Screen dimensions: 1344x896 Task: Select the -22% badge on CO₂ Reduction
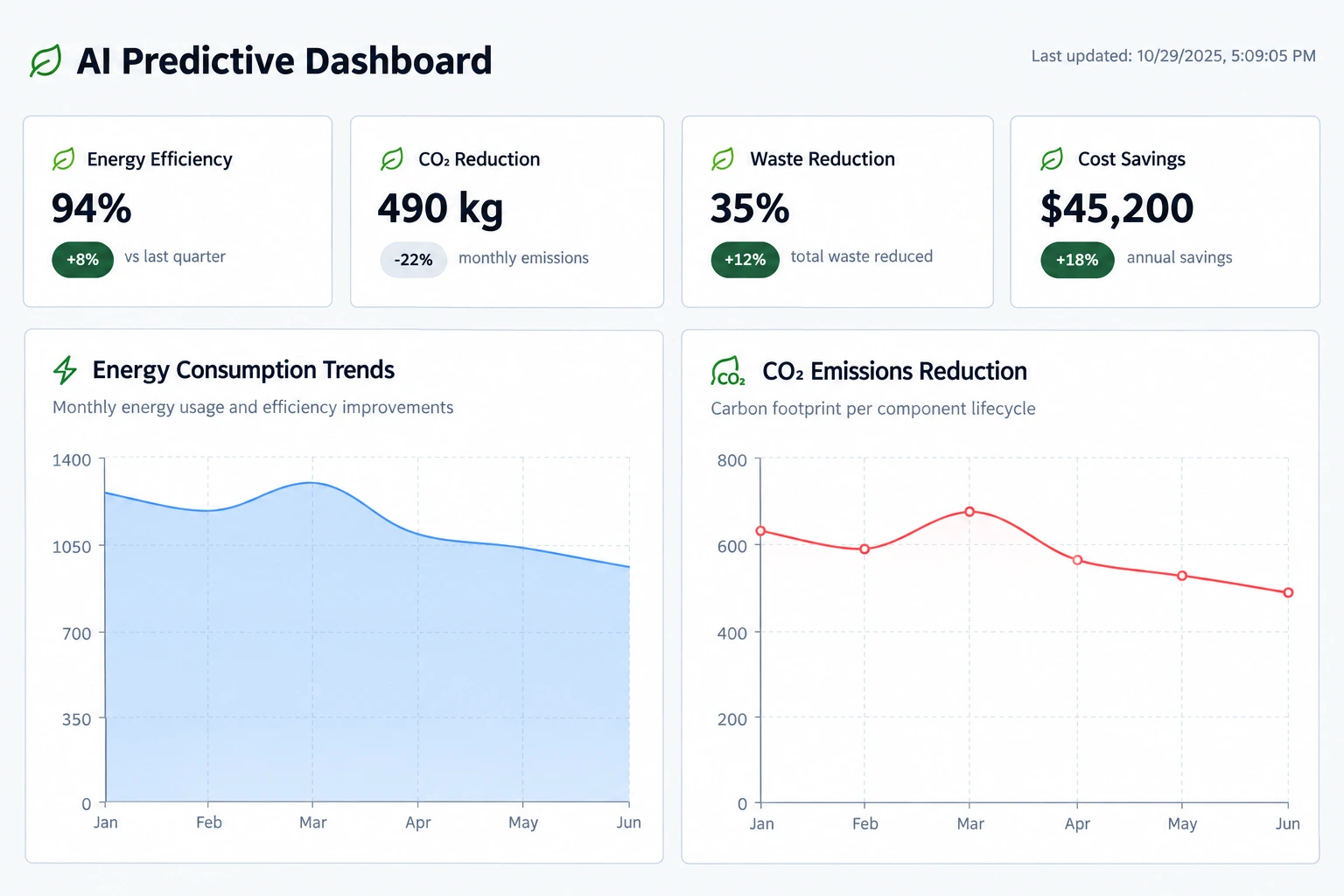[x=413, y=260]
